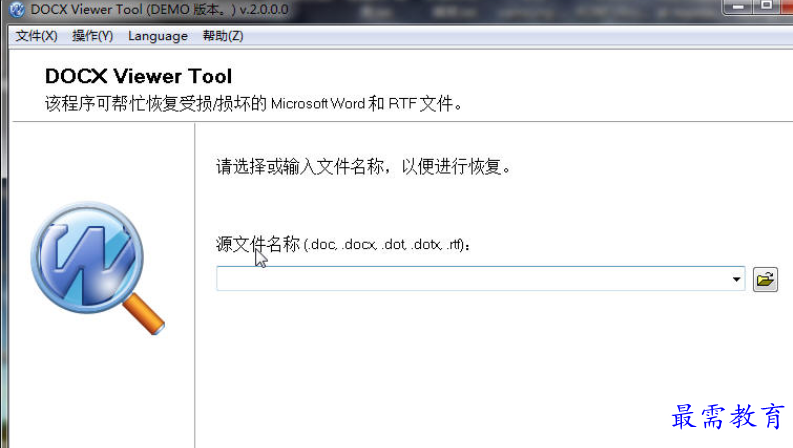This screenshot has width=793, height=448.
Task: Click the magnifier W logo image
Action: [97, 267]
